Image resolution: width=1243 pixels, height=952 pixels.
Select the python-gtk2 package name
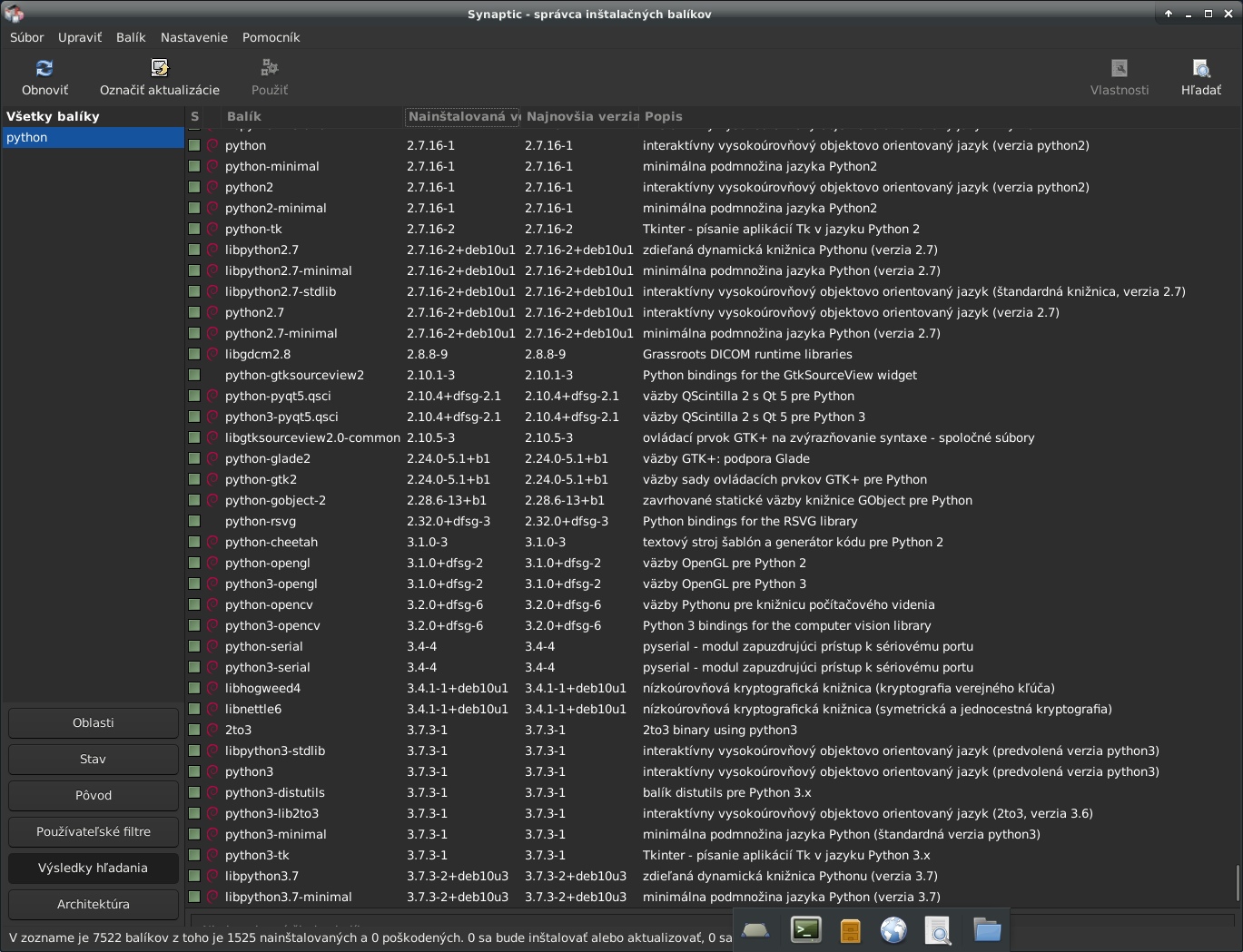pos(261,479)
